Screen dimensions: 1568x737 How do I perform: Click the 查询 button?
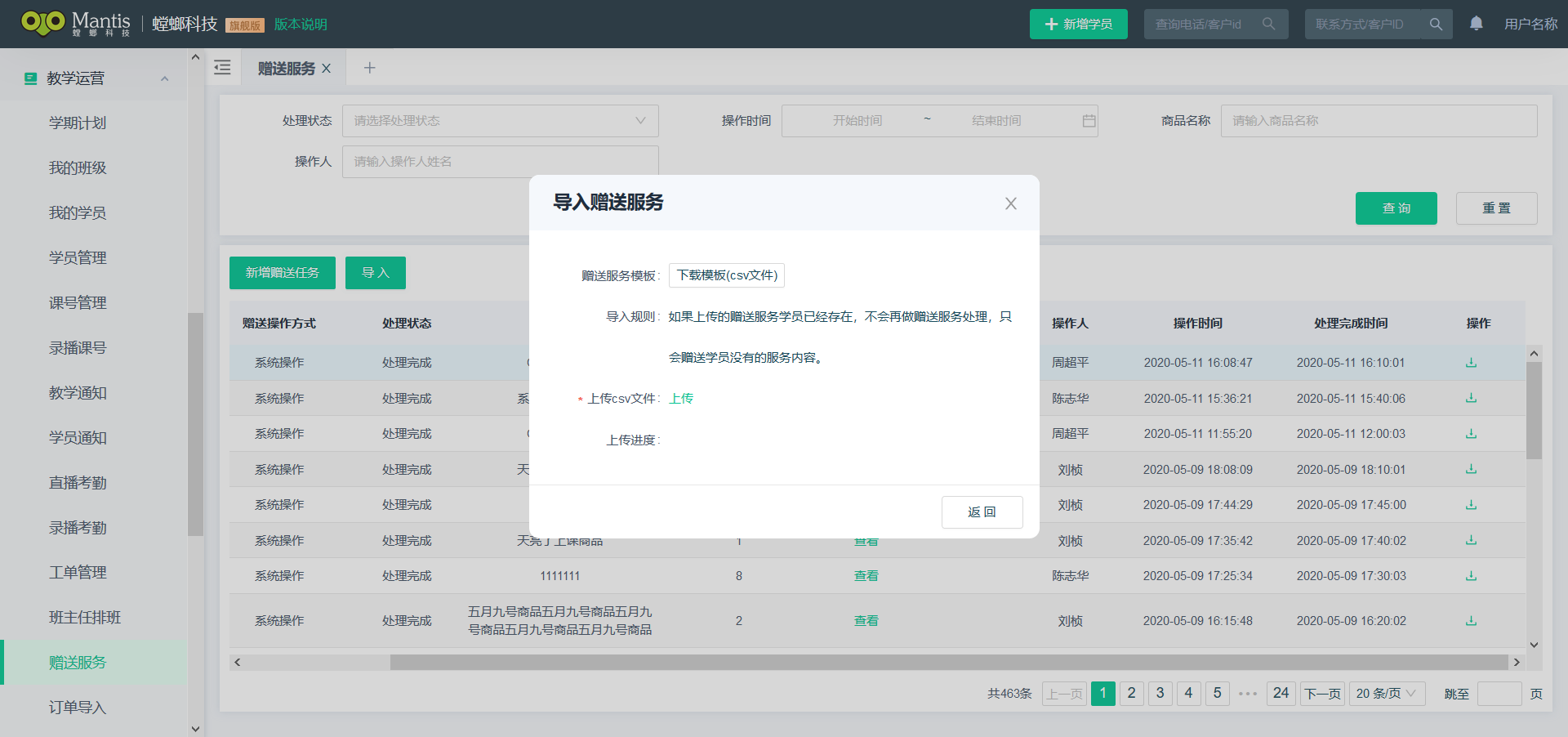pos(1396,208)
